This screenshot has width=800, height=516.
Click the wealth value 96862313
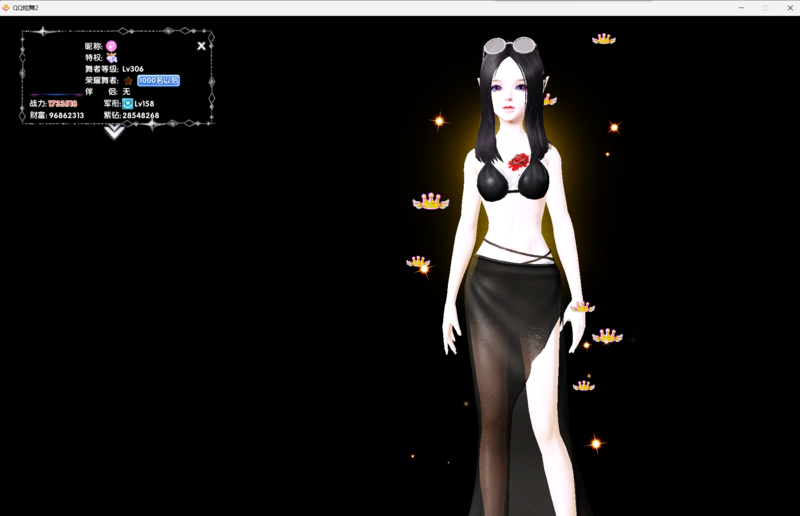[x=66, y=115]
